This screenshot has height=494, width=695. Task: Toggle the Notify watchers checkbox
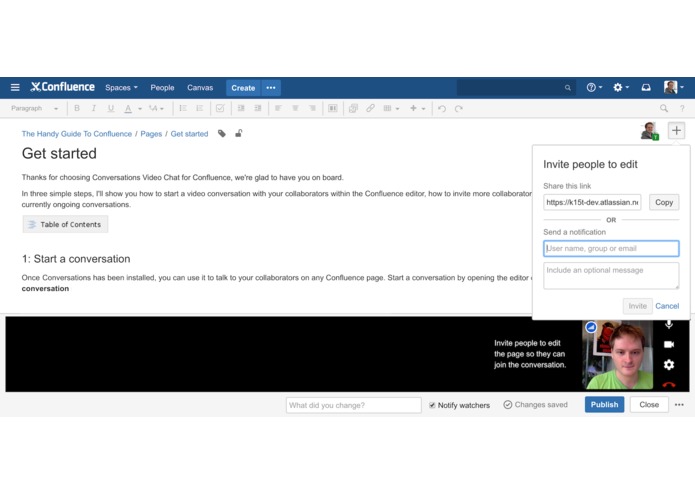(x=432, y=405)
